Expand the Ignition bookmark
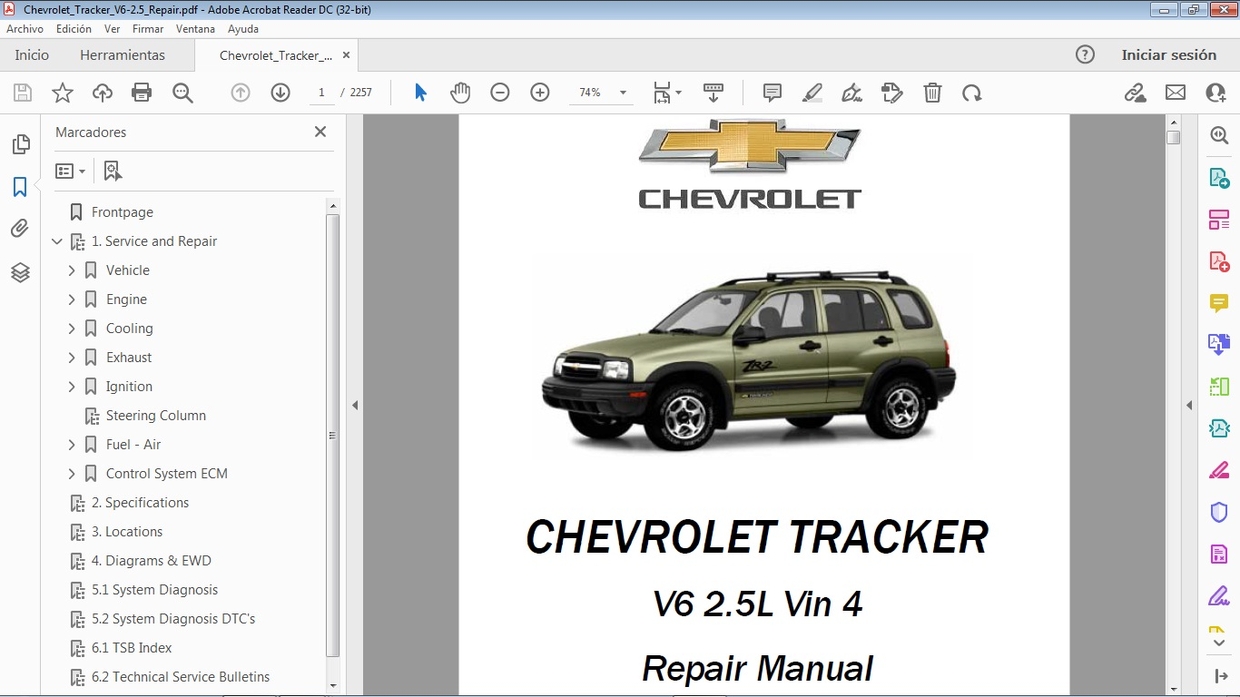The image size is (1240, 697). (x=71, y=386)
